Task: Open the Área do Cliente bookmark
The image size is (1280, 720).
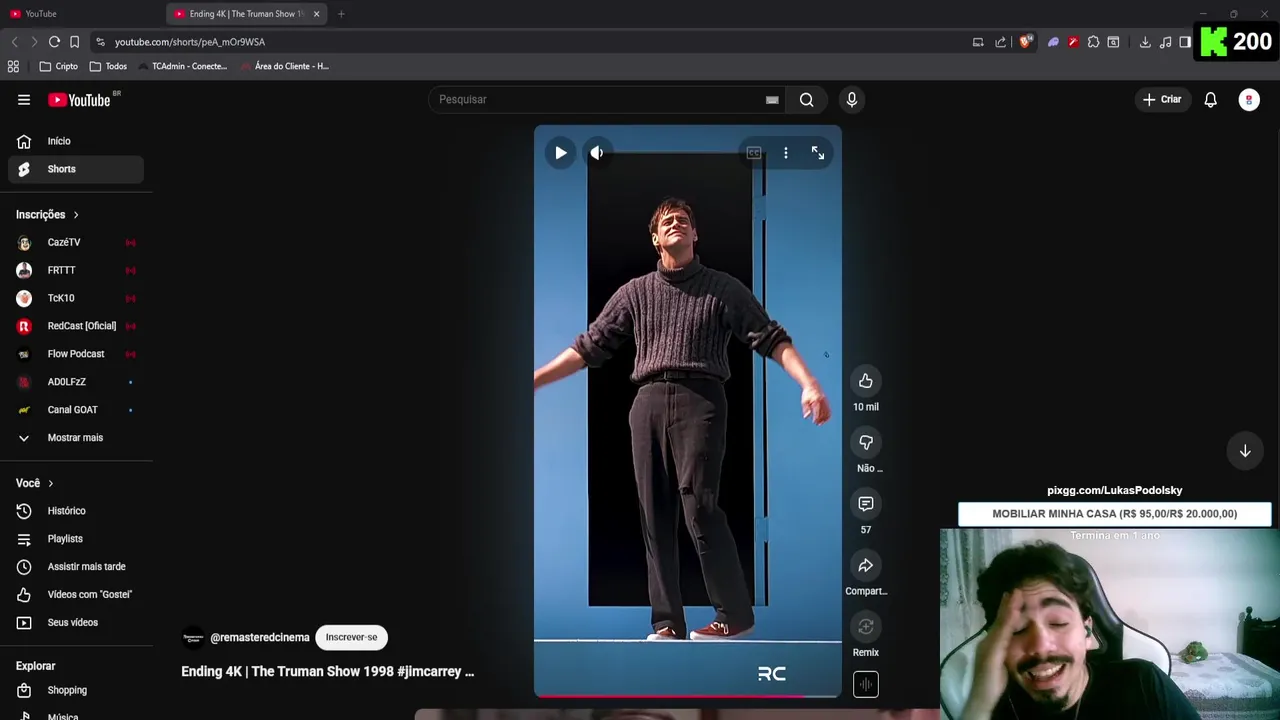Action: click(x=285, y=66)
